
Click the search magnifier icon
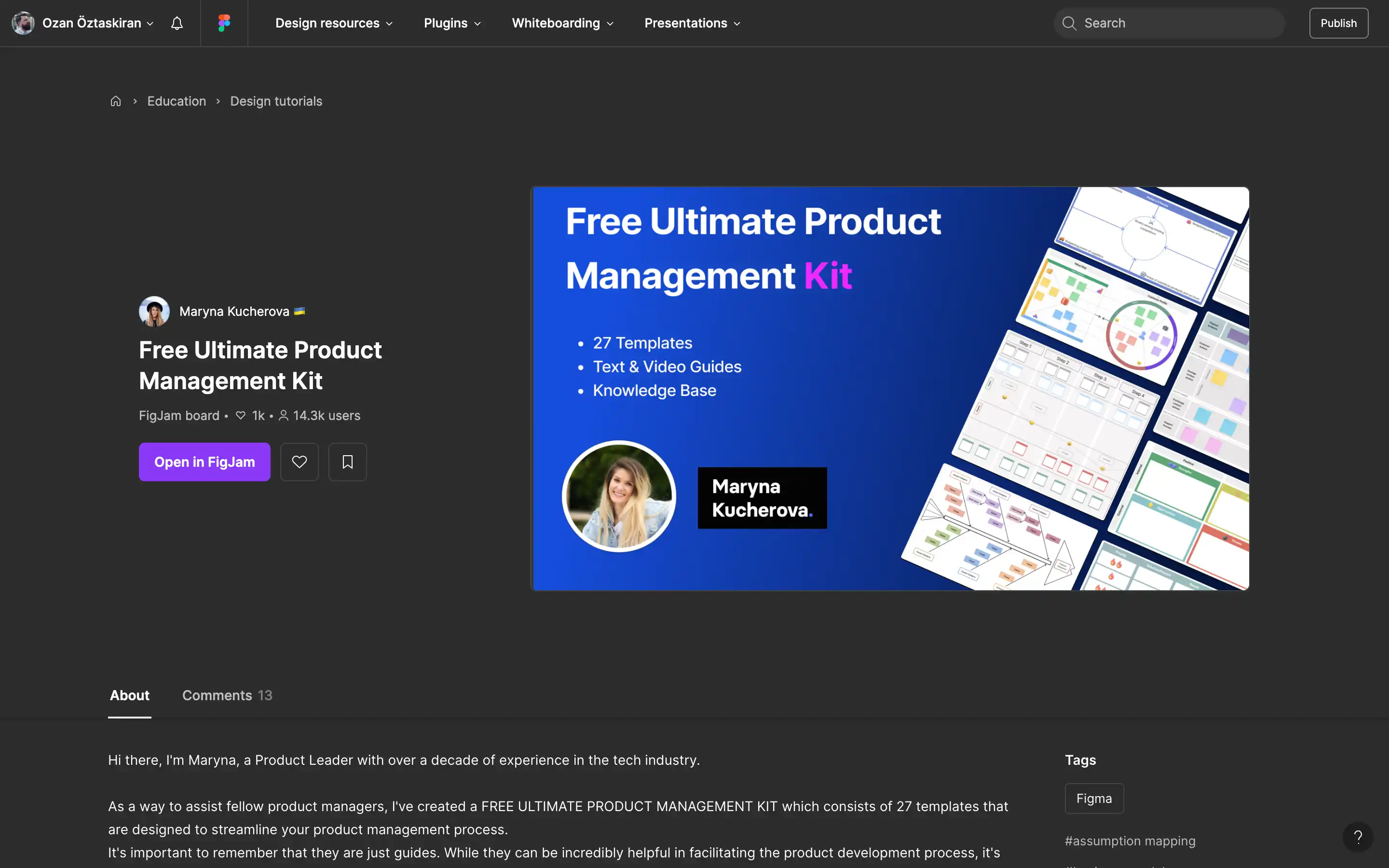click(1069, 23)
